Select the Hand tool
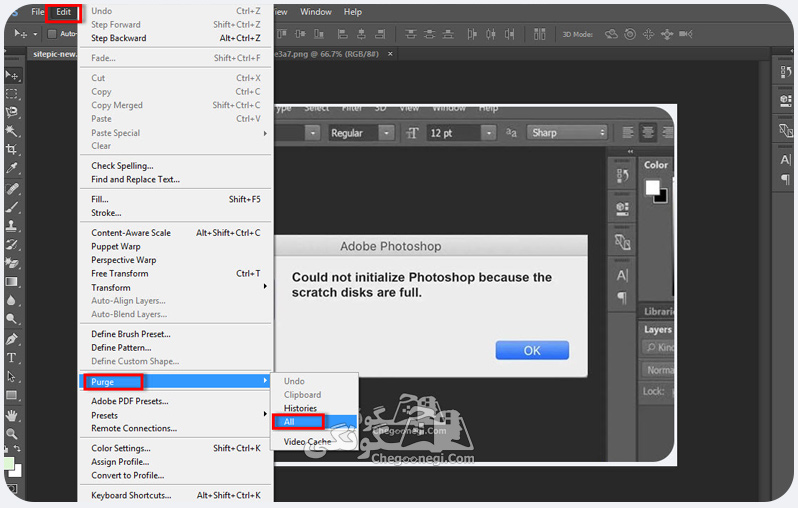798x508 pixels. click(x=12, y=415)
